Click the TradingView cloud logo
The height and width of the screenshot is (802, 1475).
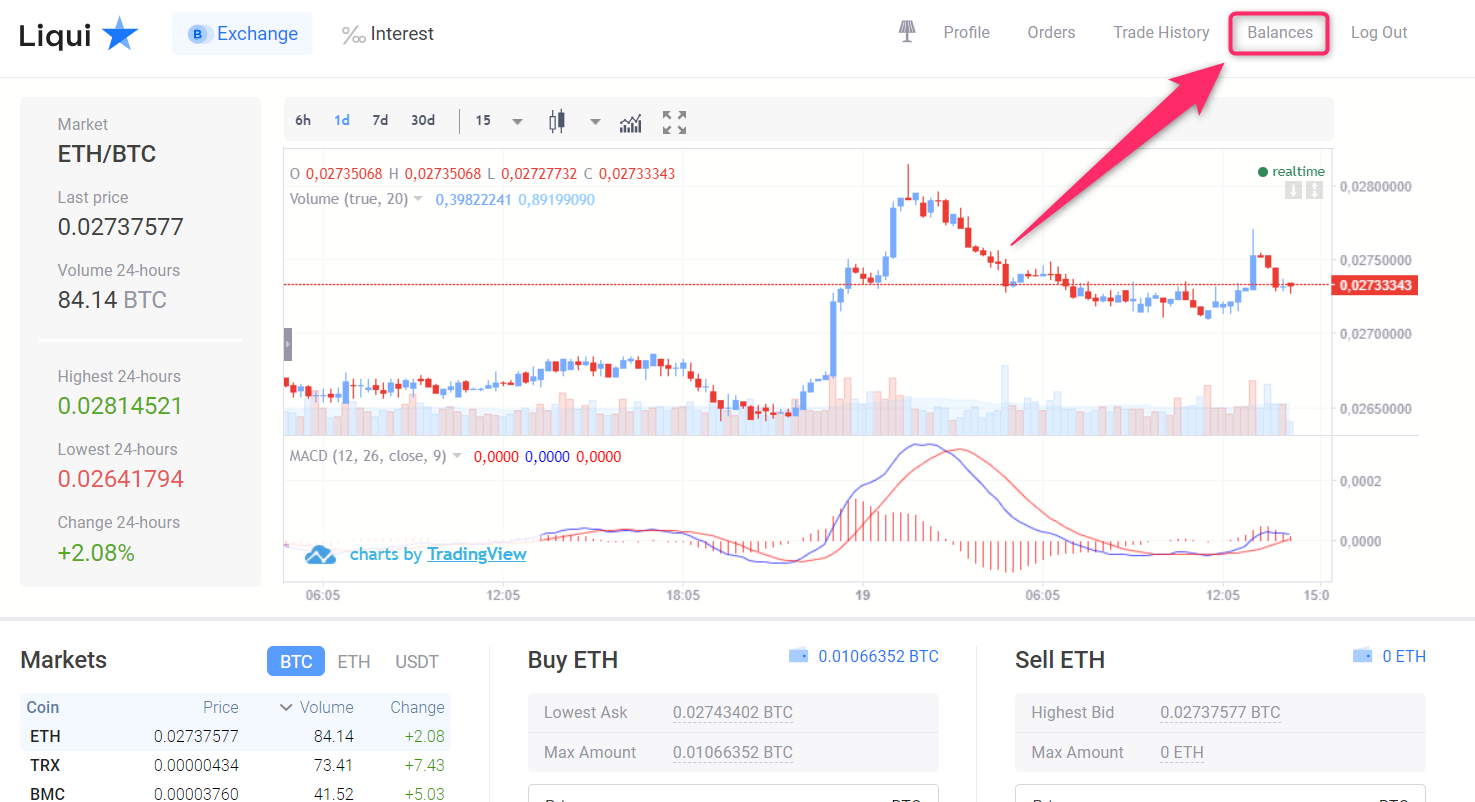point(320,555)
